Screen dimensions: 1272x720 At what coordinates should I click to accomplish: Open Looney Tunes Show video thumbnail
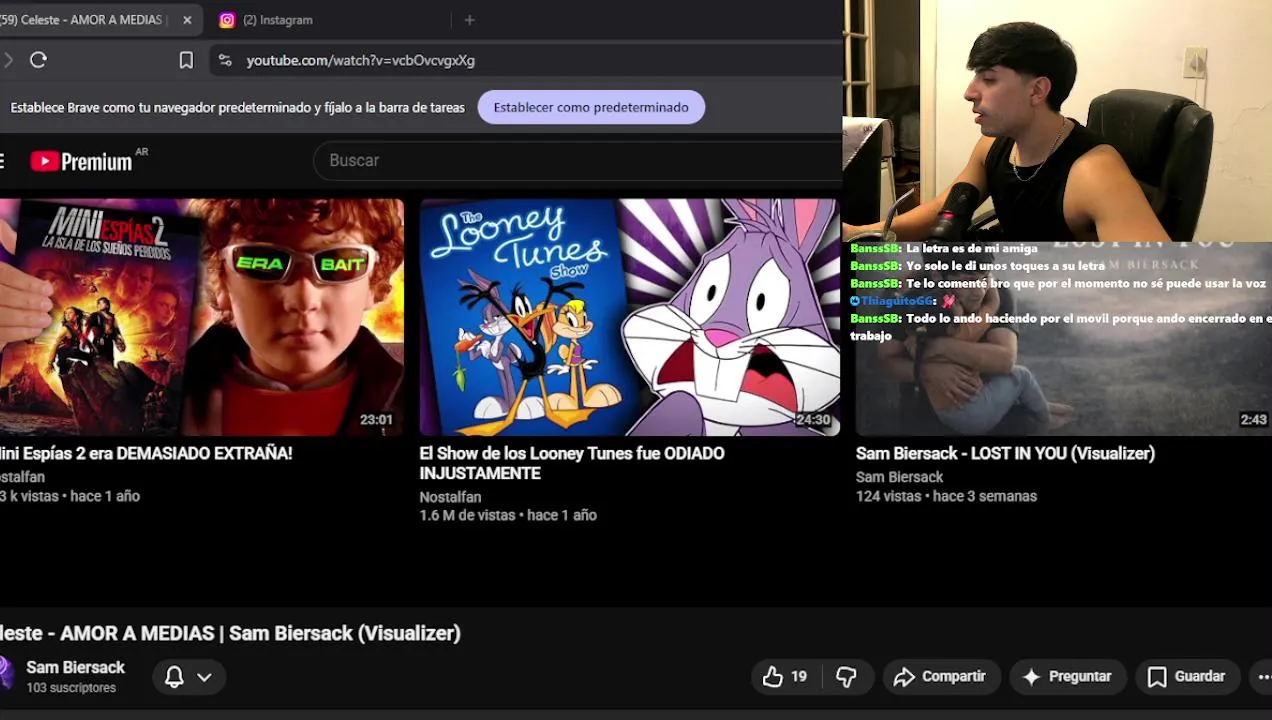pos(630,317)
